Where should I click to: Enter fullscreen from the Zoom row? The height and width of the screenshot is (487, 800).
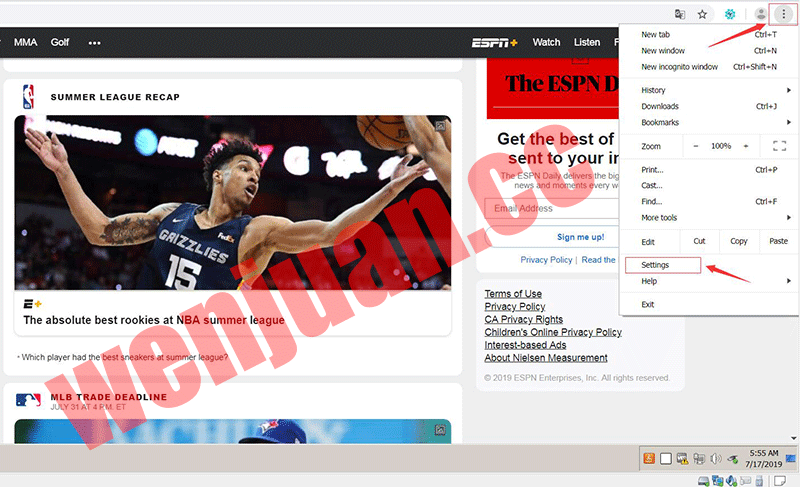click(x=779, y=146)
